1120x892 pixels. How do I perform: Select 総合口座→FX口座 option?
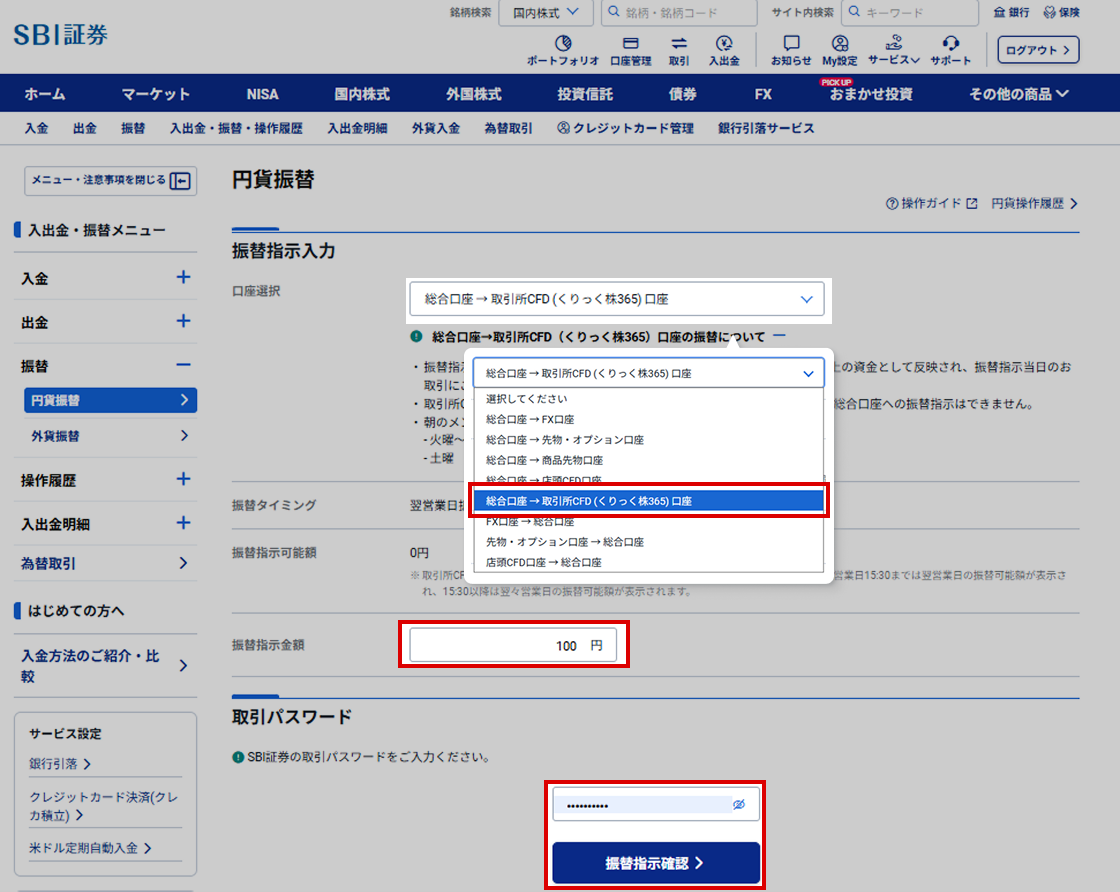[649, 419]
